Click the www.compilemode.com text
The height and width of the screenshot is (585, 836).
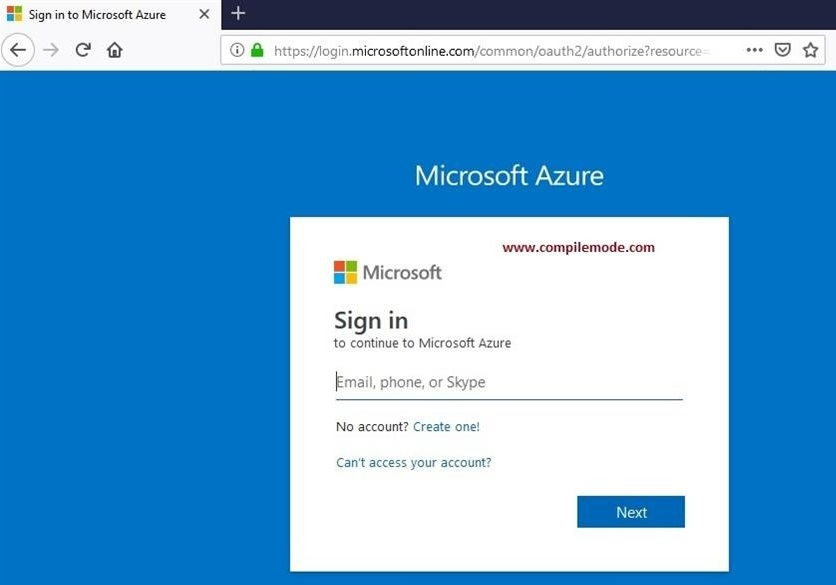pyautogui.click(x=579, y=246)
